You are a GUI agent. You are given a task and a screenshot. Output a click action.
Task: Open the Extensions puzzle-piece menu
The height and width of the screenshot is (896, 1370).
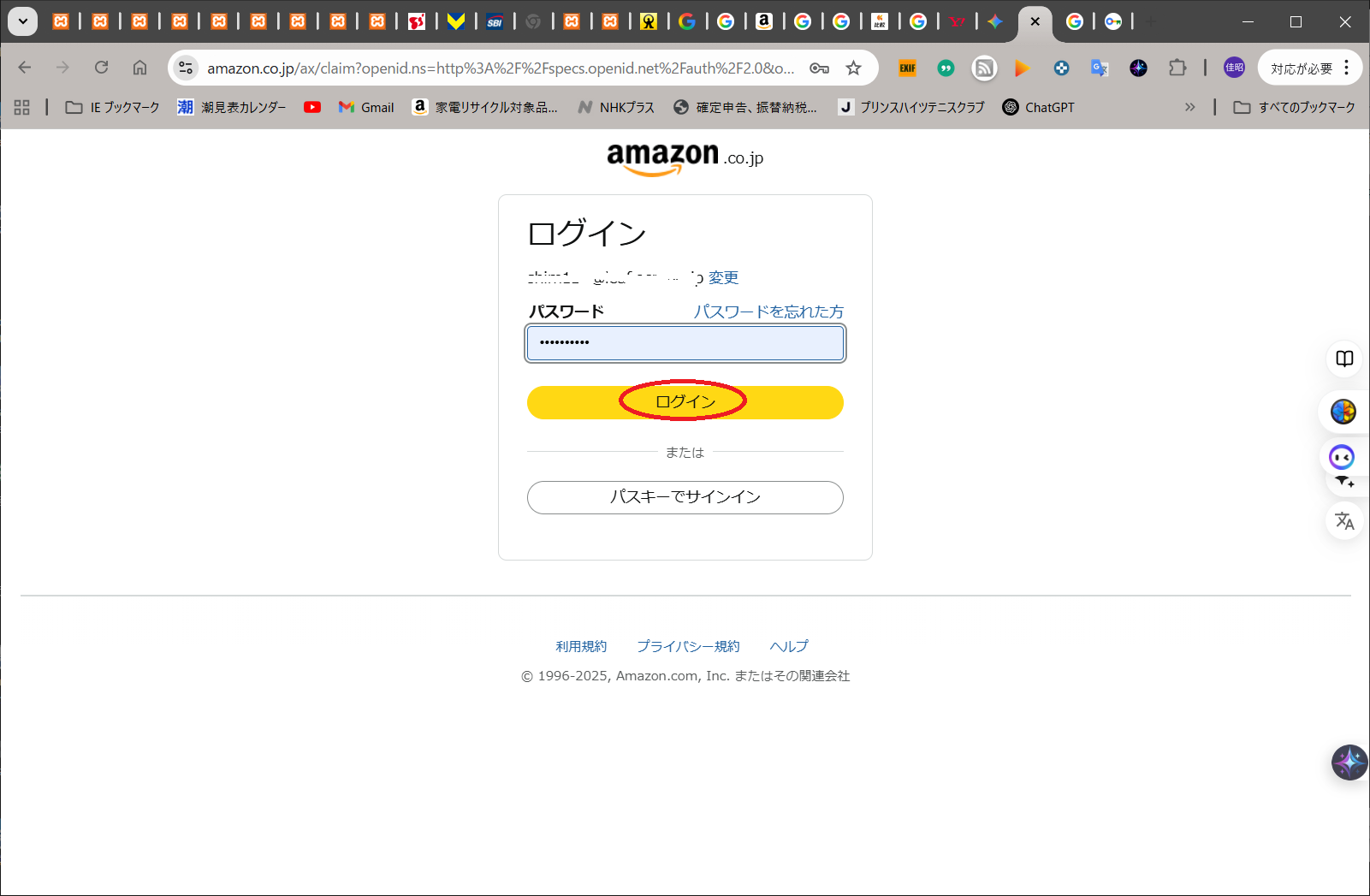[x=1177, y=68]
